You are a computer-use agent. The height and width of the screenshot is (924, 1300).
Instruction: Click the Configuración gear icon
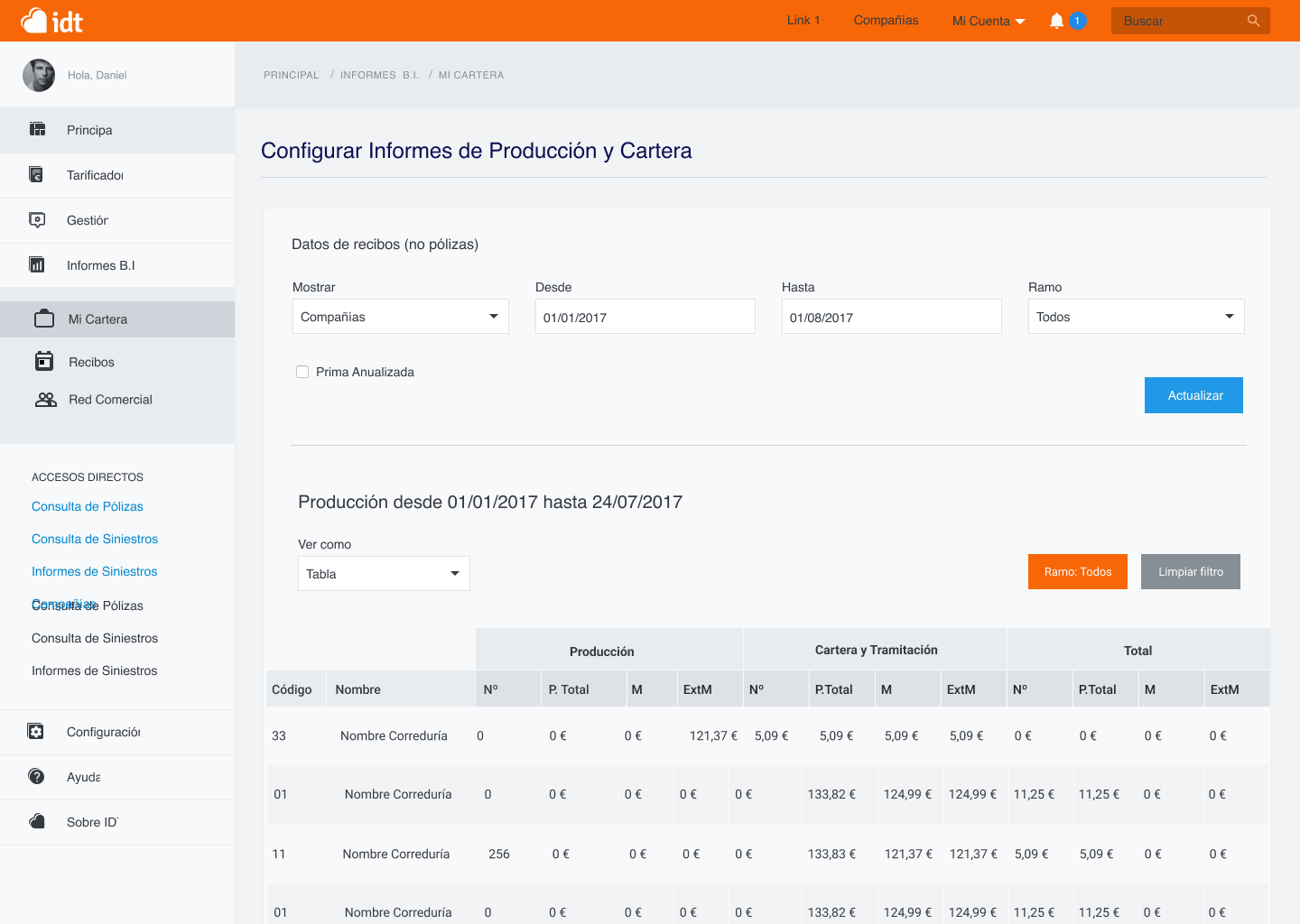(36, 732)
